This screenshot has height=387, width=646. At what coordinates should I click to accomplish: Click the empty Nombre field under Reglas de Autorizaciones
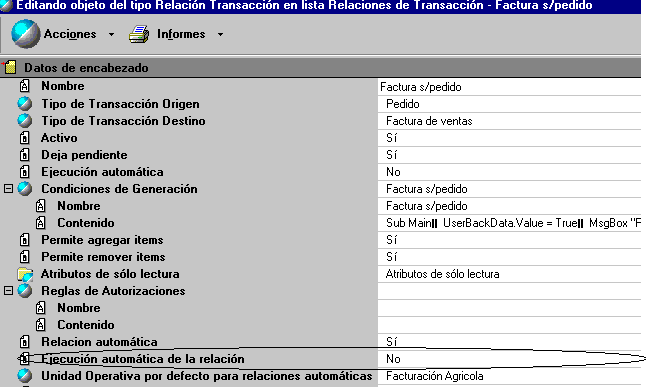[x=509, y=308]
